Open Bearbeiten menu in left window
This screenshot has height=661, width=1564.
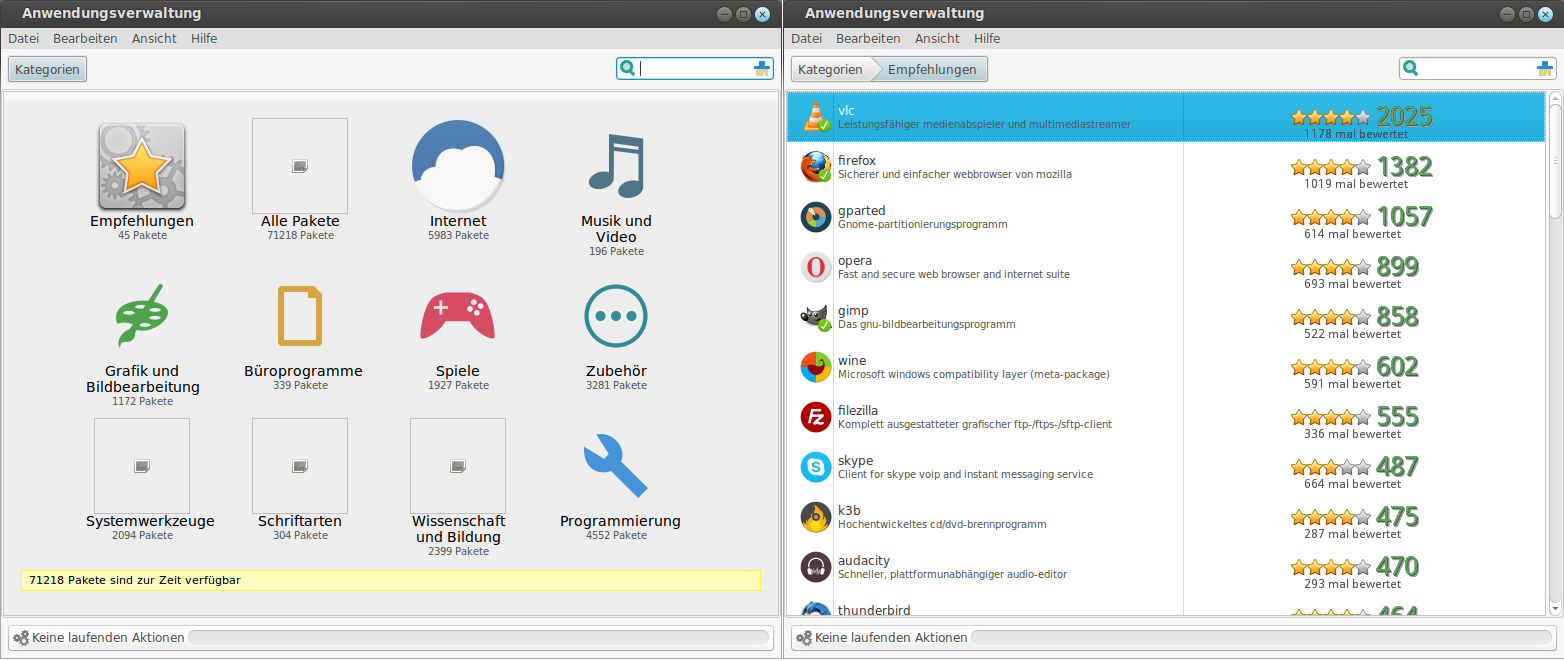(x=85, y=38)
